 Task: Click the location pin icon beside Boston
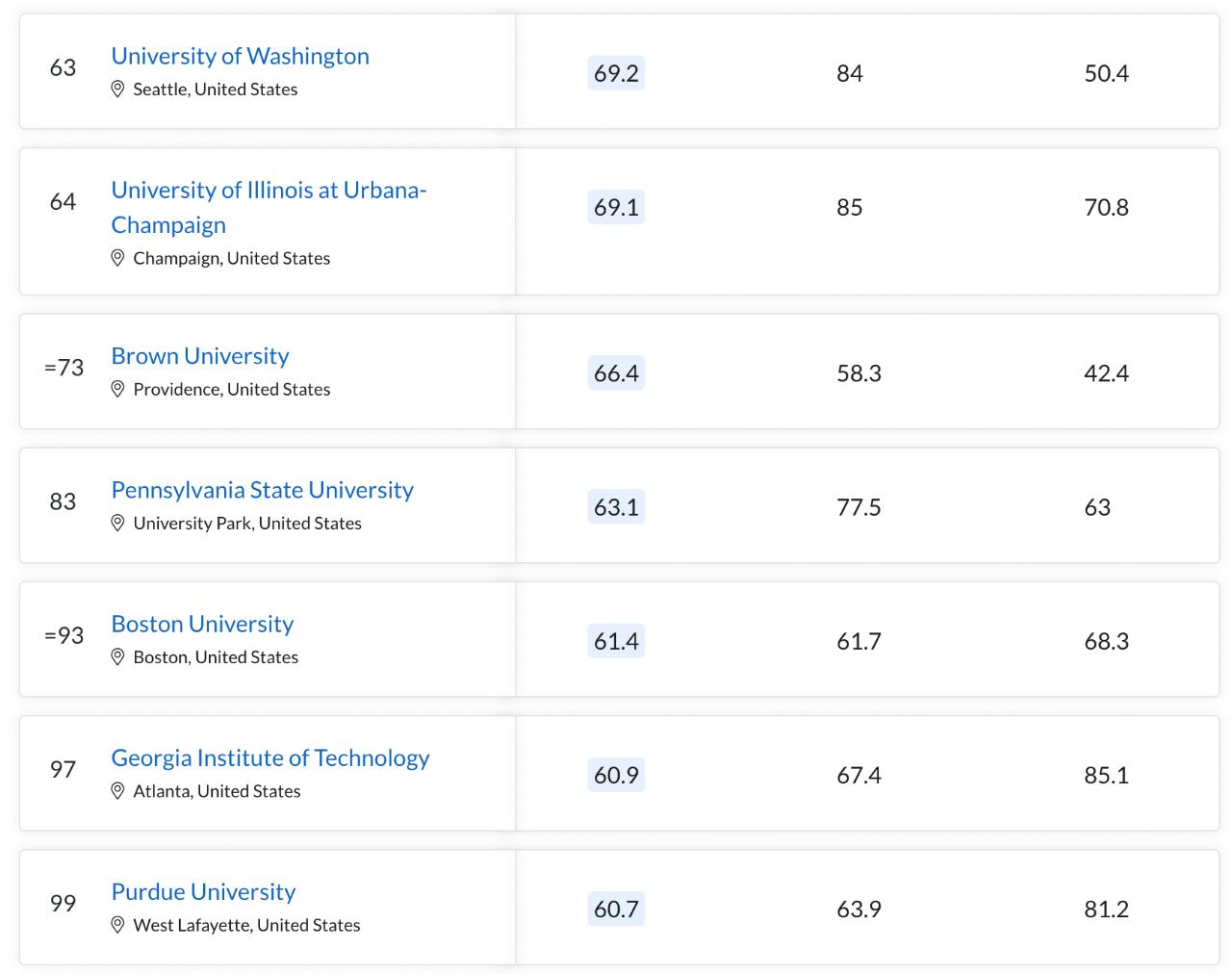117,657
